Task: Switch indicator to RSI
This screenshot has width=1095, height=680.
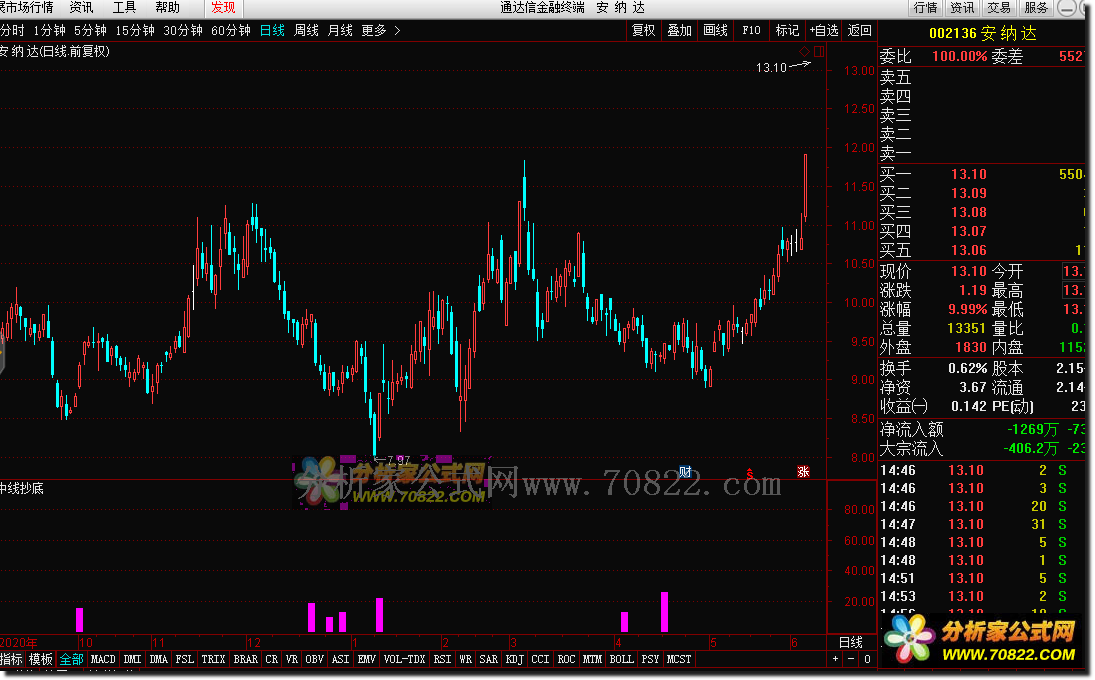Action: 443,659
